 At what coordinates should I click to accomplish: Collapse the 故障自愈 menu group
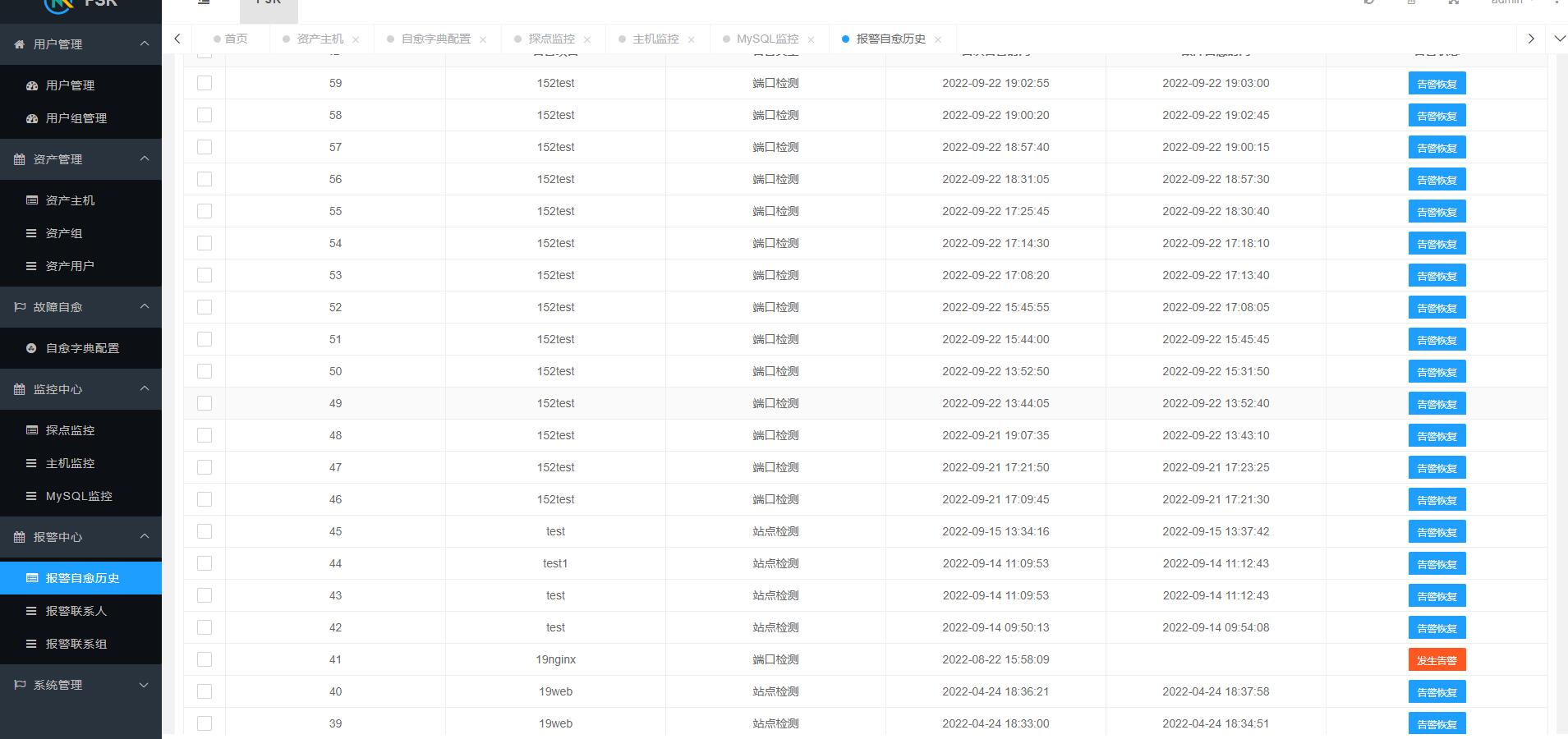(x=80, y=307)
